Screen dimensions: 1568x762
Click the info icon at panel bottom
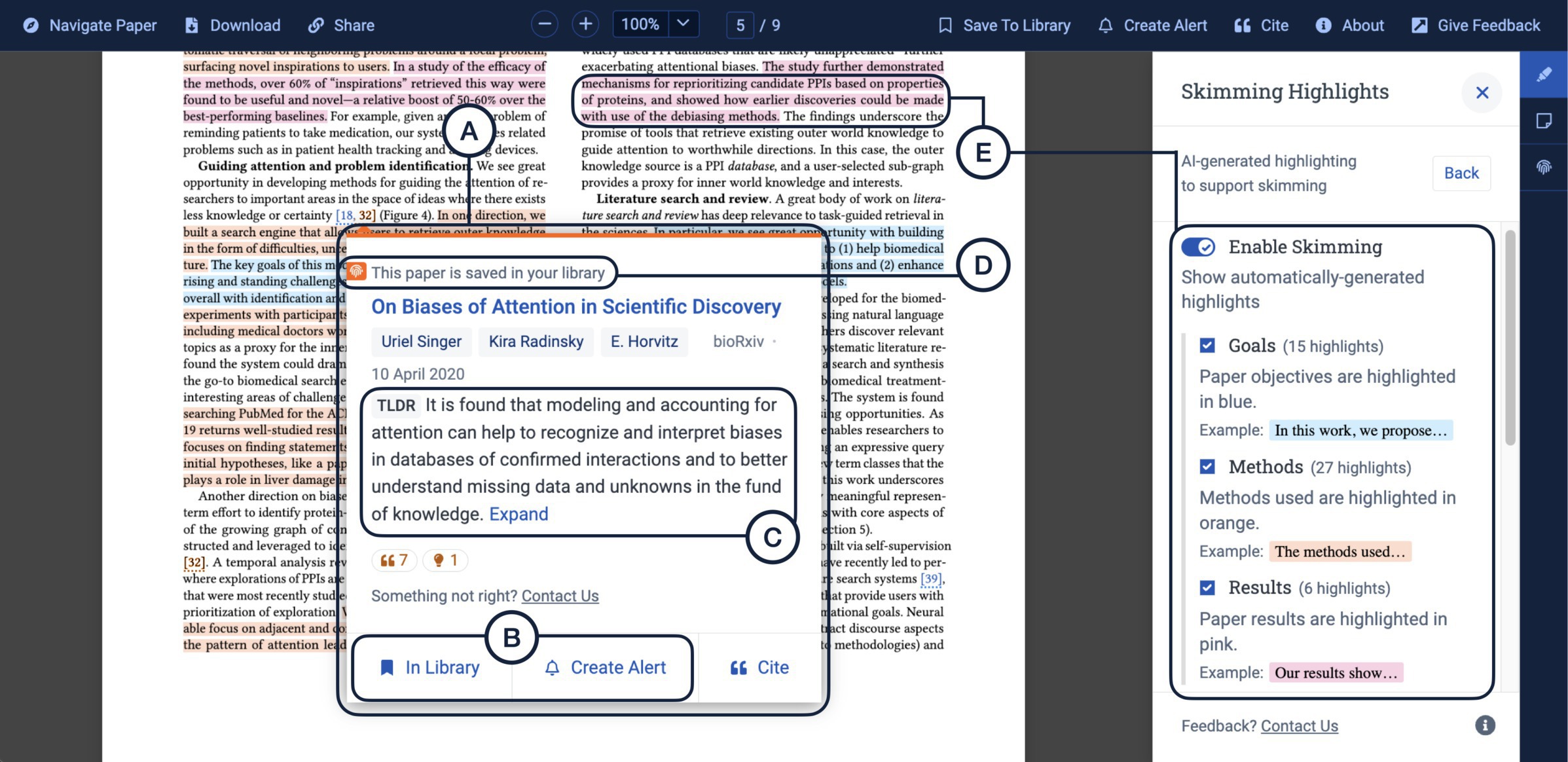[x=1485, y=725]
